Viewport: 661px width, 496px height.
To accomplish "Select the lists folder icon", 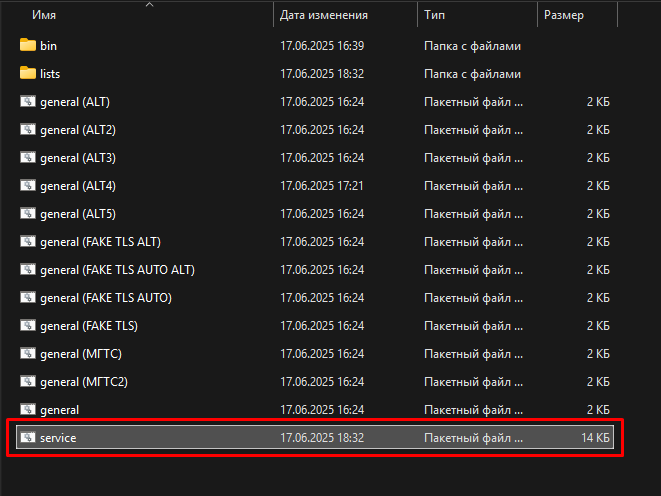I will (x=28, y=73).
